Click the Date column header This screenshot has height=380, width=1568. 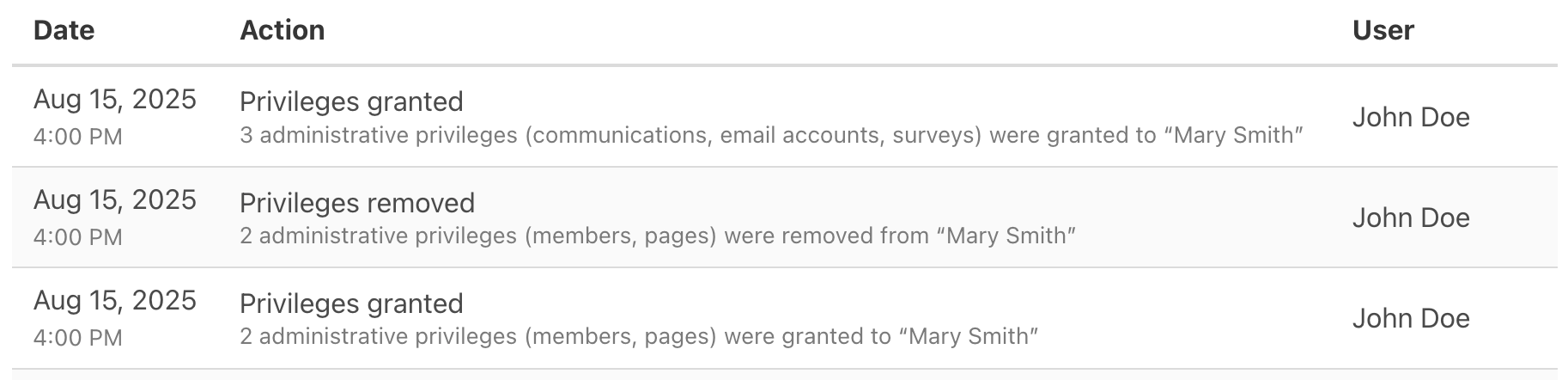tap(64, 30)
